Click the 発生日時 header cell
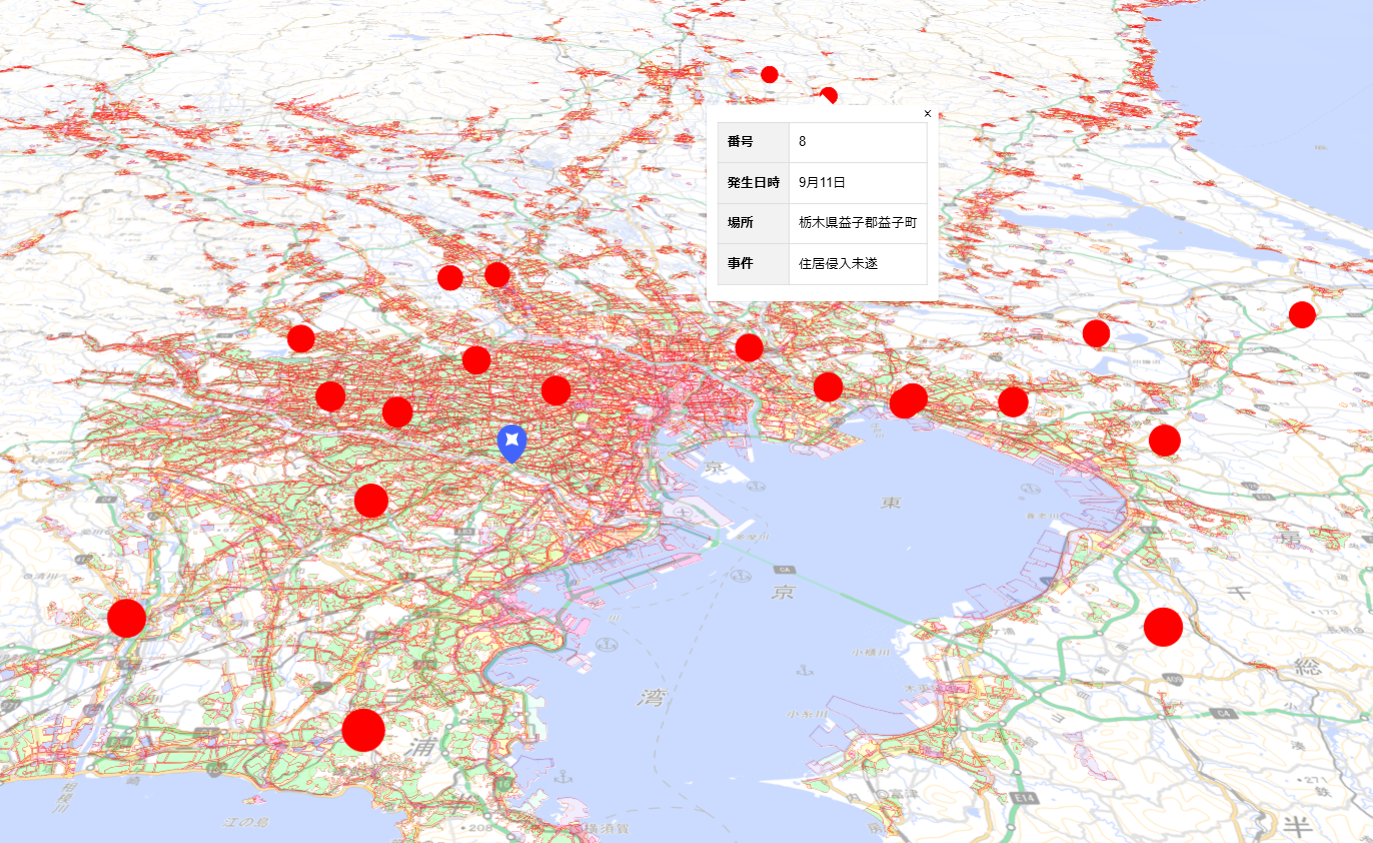 click(753, 183)
